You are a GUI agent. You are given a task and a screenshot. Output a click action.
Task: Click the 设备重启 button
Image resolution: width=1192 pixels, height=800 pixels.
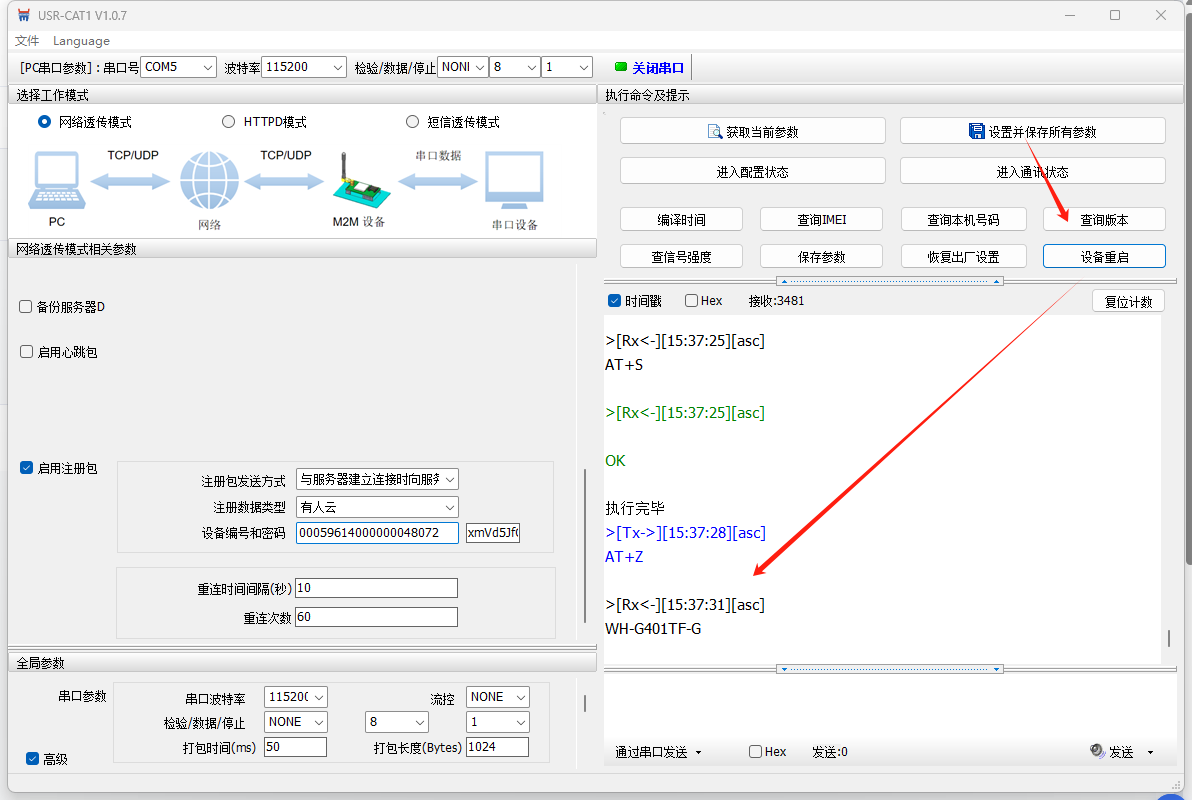(x=1104, y=257)
